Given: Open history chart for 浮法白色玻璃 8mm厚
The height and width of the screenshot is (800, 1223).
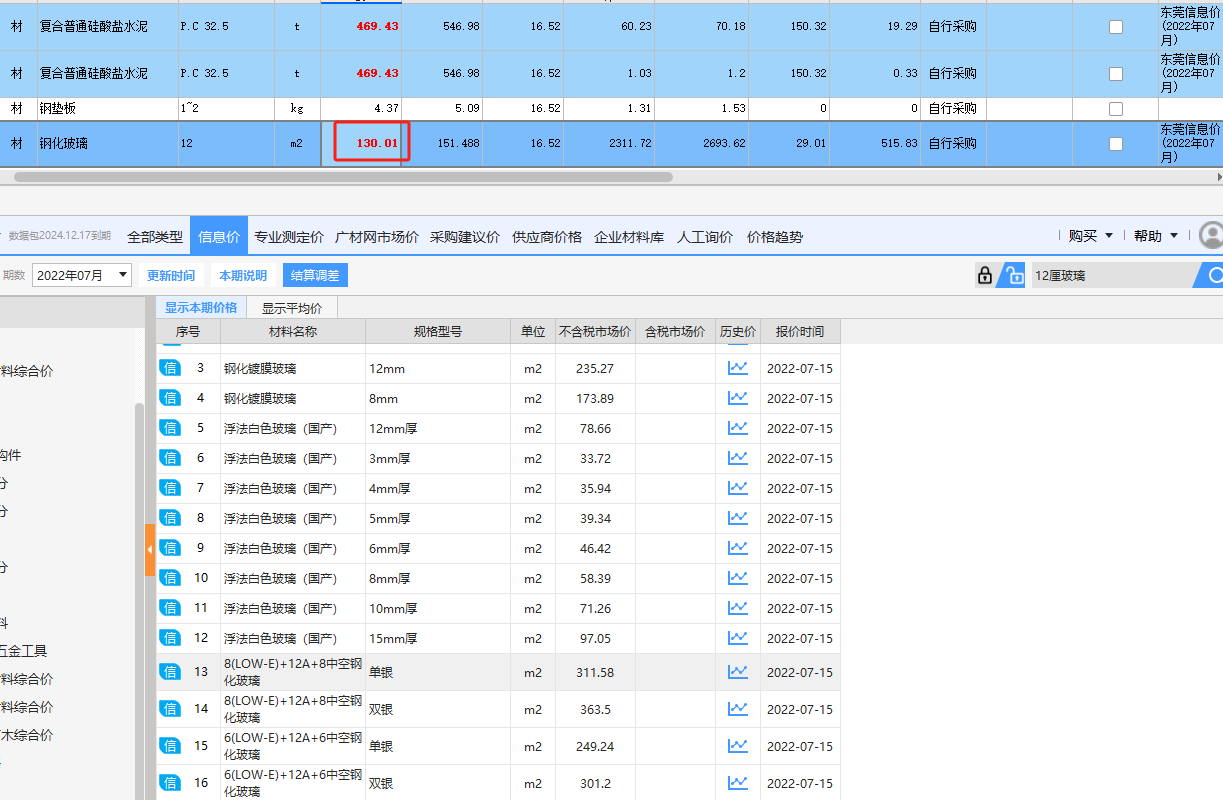Looking at the screenshot, I should [x=738, y=578].
